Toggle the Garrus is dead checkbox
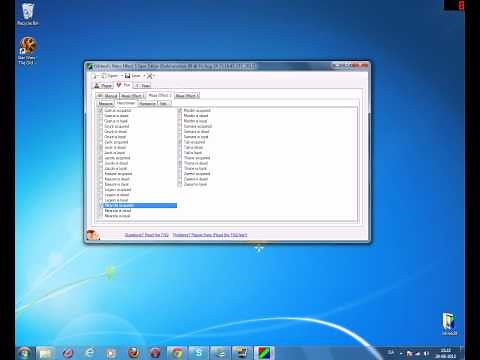480x360 pixels. (x=100, y=116)
